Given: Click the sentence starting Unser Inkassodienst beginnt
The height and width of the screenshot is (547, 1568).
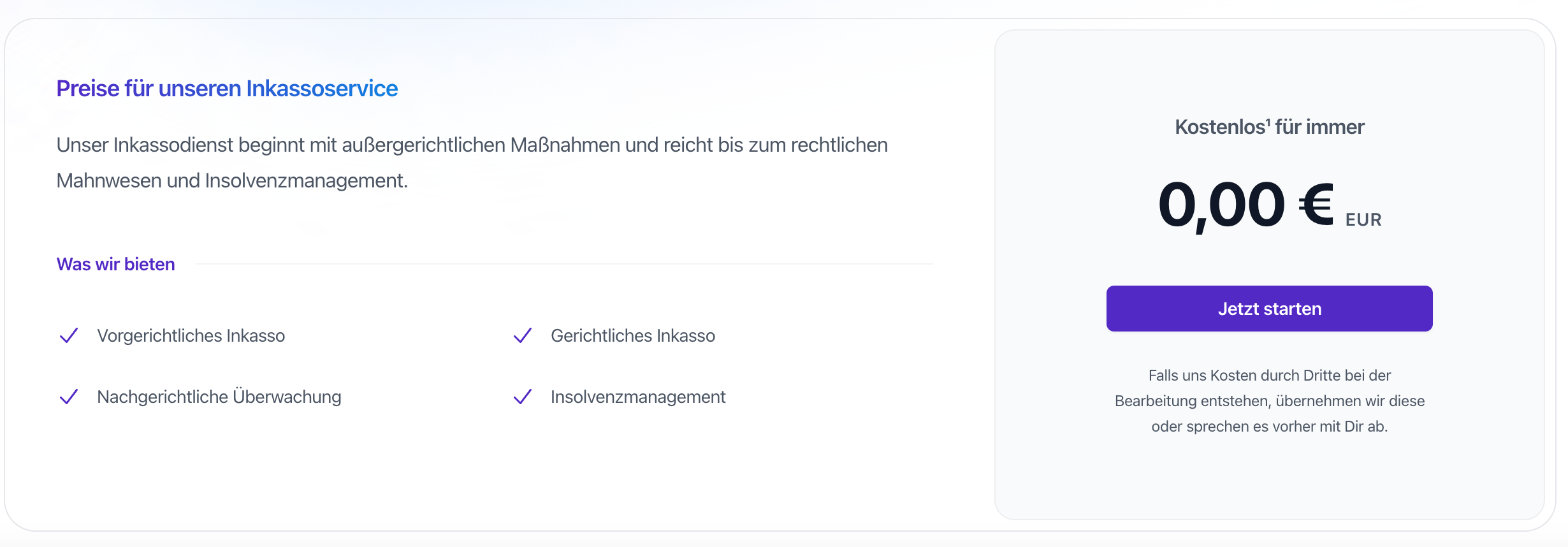Looking at the screenshot, I should [x=472, y=145].
